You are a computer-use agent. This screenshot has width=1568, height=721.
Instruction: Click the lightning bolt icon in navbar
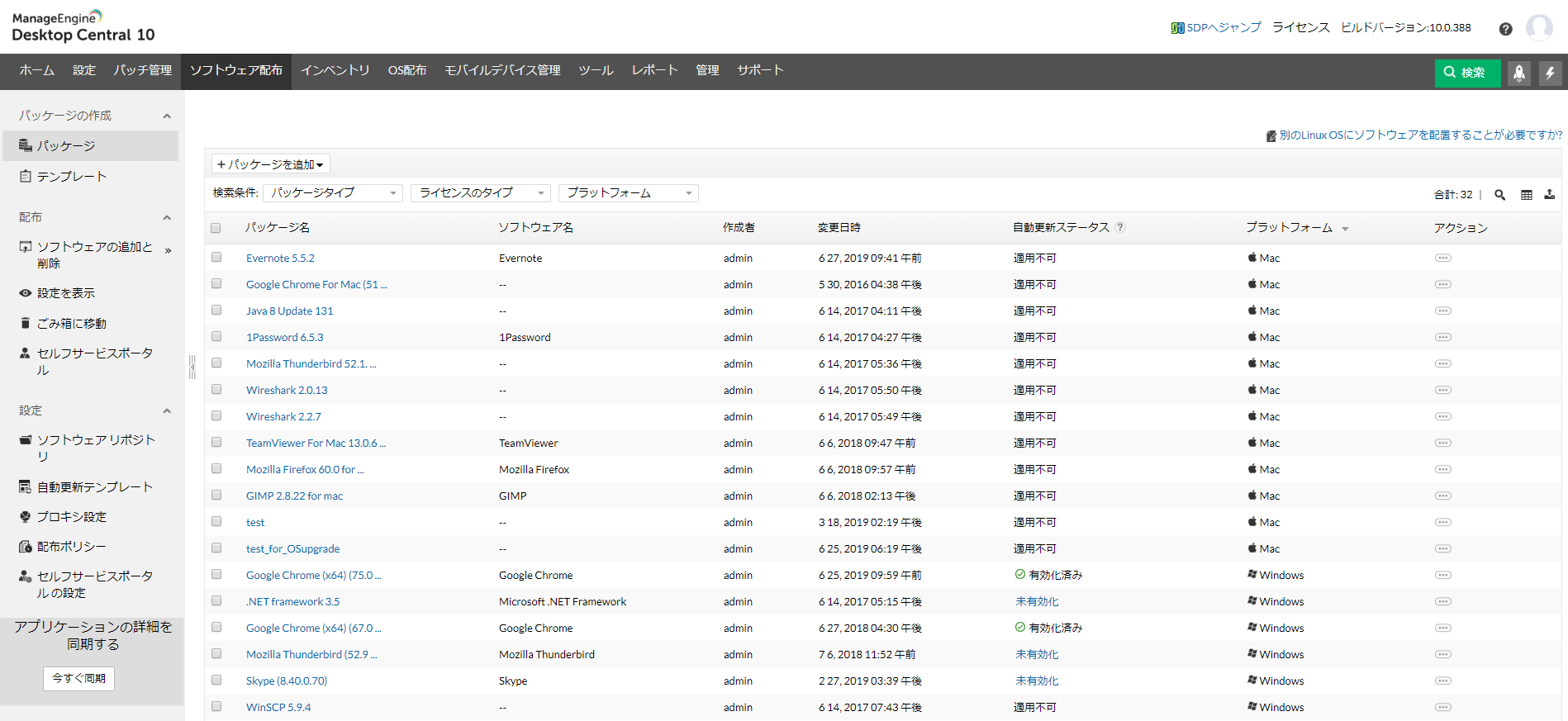click(1550, 73)
